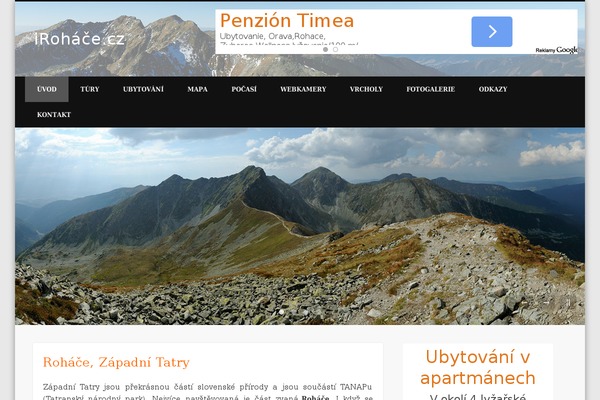Screen dimensions: 600x400
Task: Open the Ubytování v apartmánech ad
Action: (x=478, y=367)
